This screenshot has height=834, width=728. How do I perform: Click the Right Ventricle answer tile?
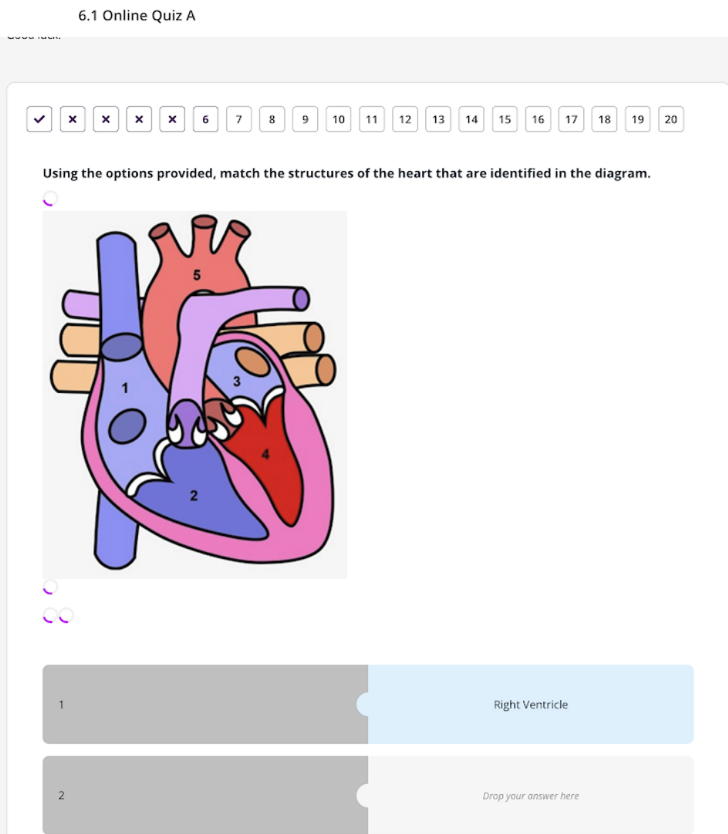pyautogui.click(x=530, y=705)
